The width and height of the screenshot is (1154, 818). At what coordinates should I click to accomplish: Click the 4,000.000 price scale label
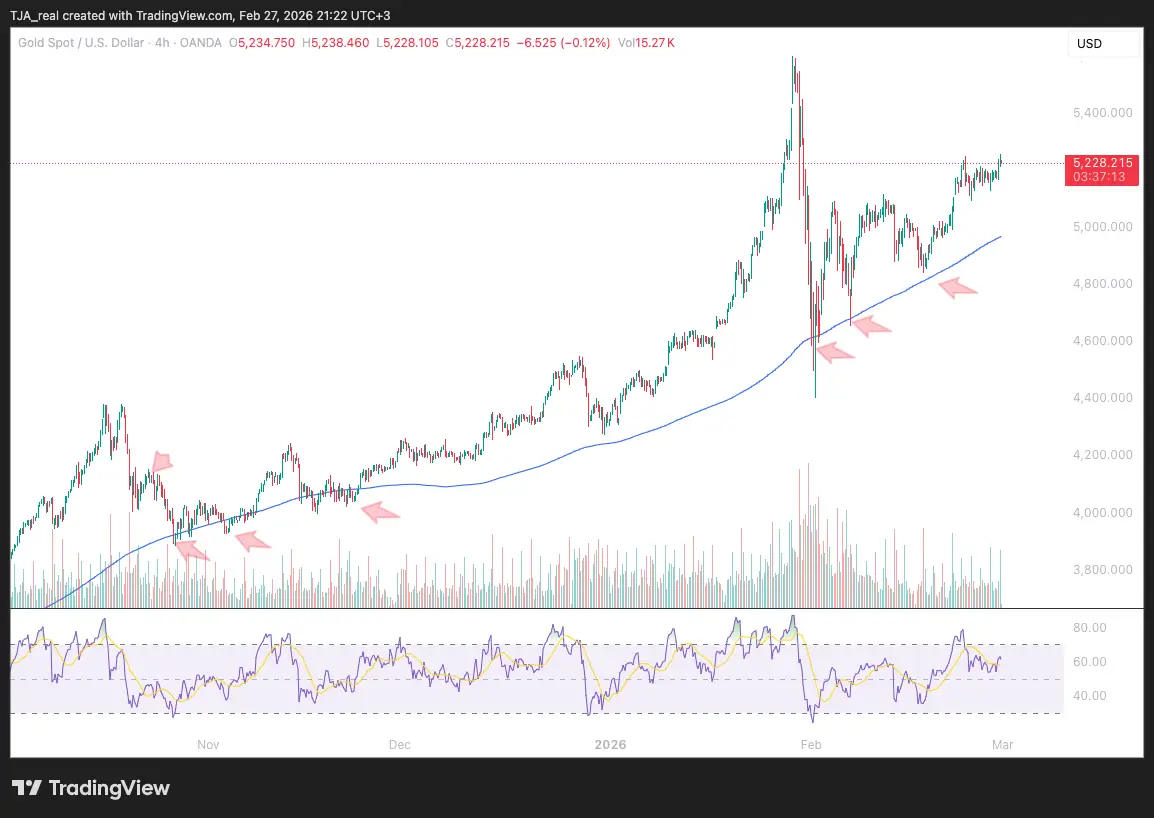tap(1102, 513)
